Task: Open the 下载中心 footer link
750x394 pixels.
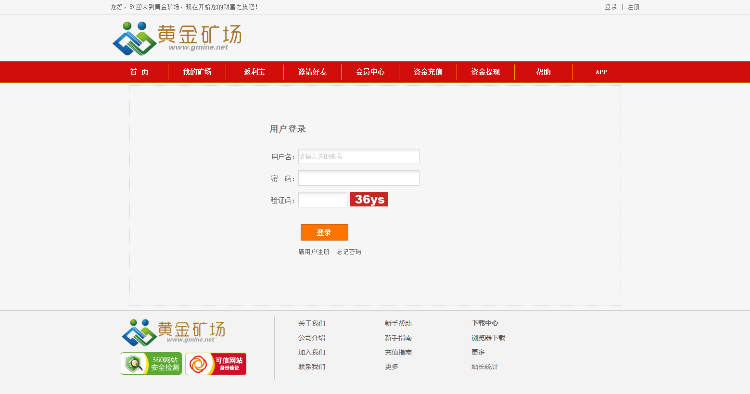Action: pos(485,323)
